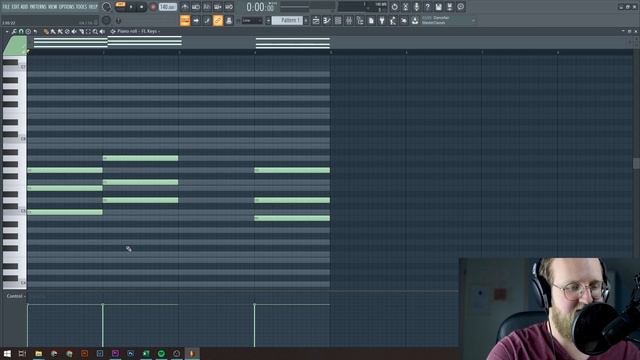Image resolution: width=640 pixels, height=360 pixels.
Task: Toggle the piano roll snap magnet icon
Action: pos(21,31)
